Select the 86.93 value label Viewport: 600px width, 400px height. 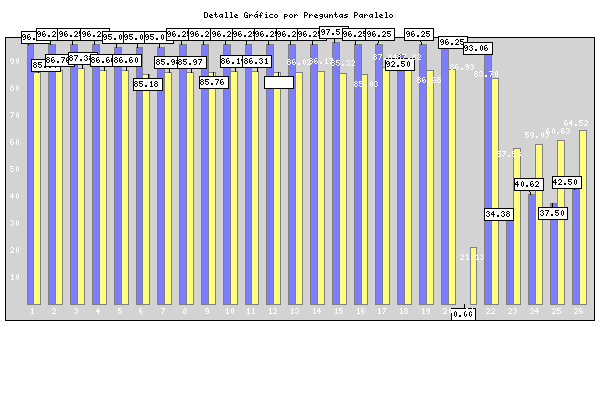click(462, 67)
